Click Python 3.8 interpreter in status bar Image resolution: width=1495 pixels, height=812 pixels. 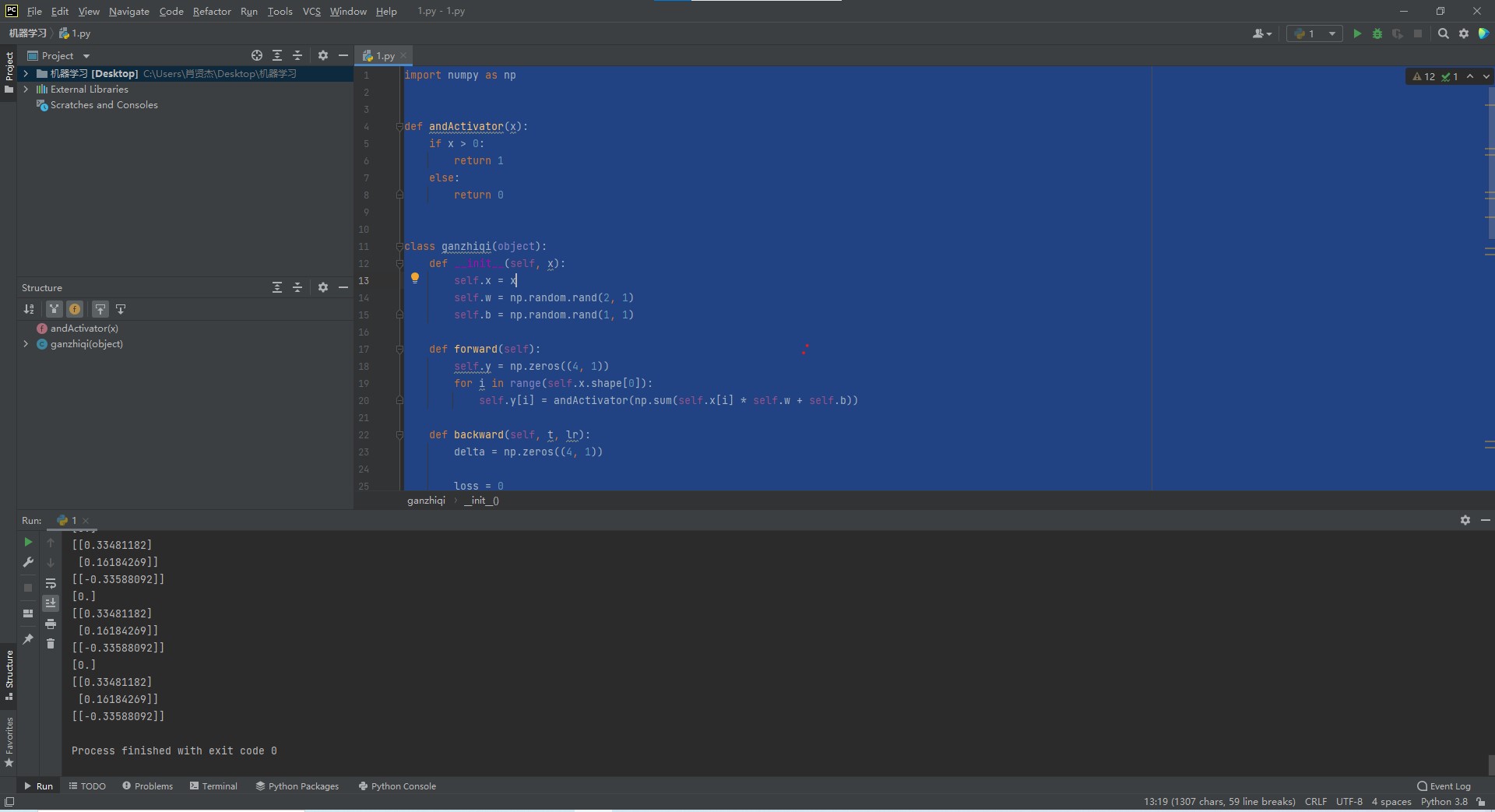(1444, 801)
